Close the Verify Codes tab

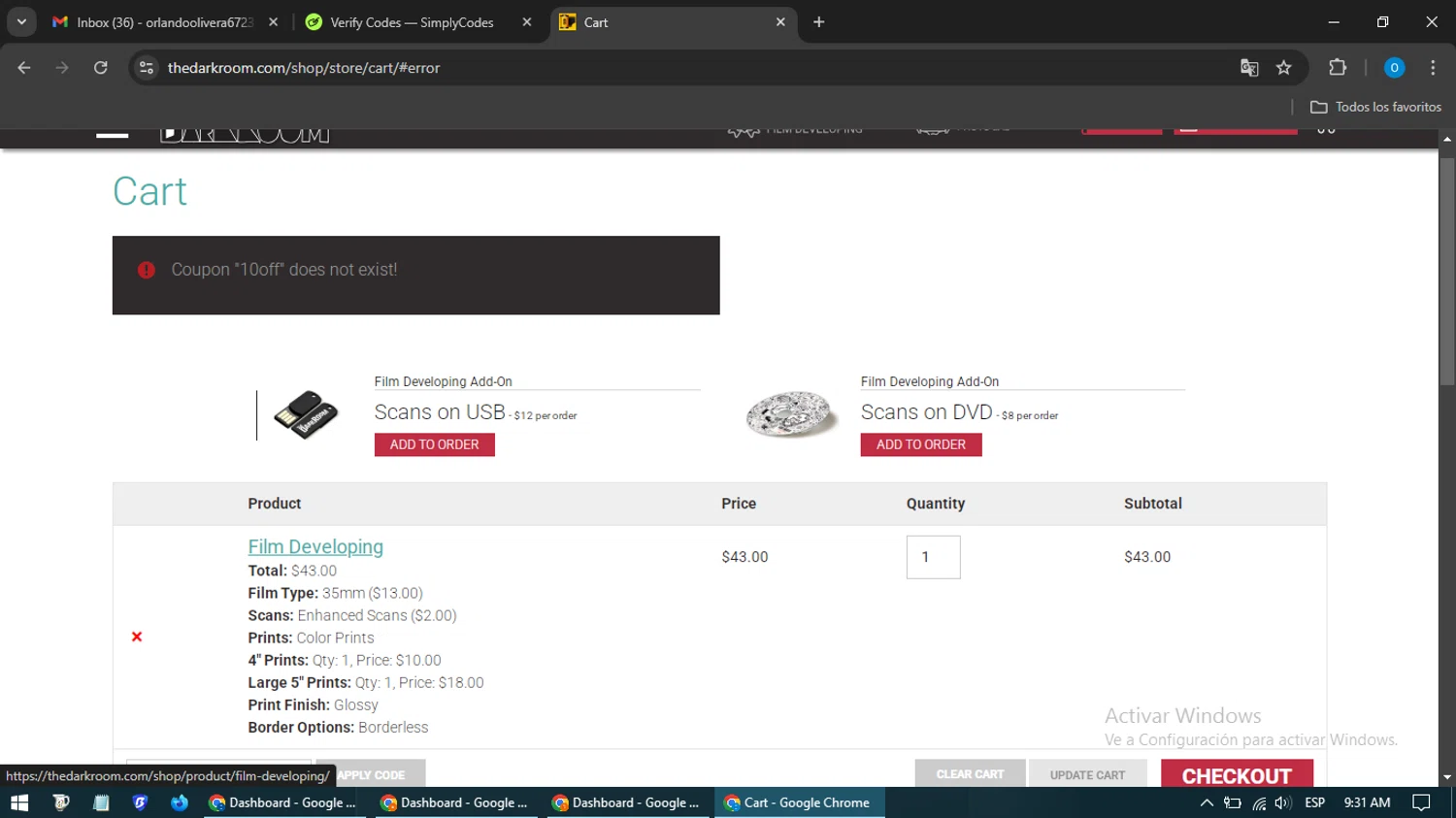(x=527, y=22)
